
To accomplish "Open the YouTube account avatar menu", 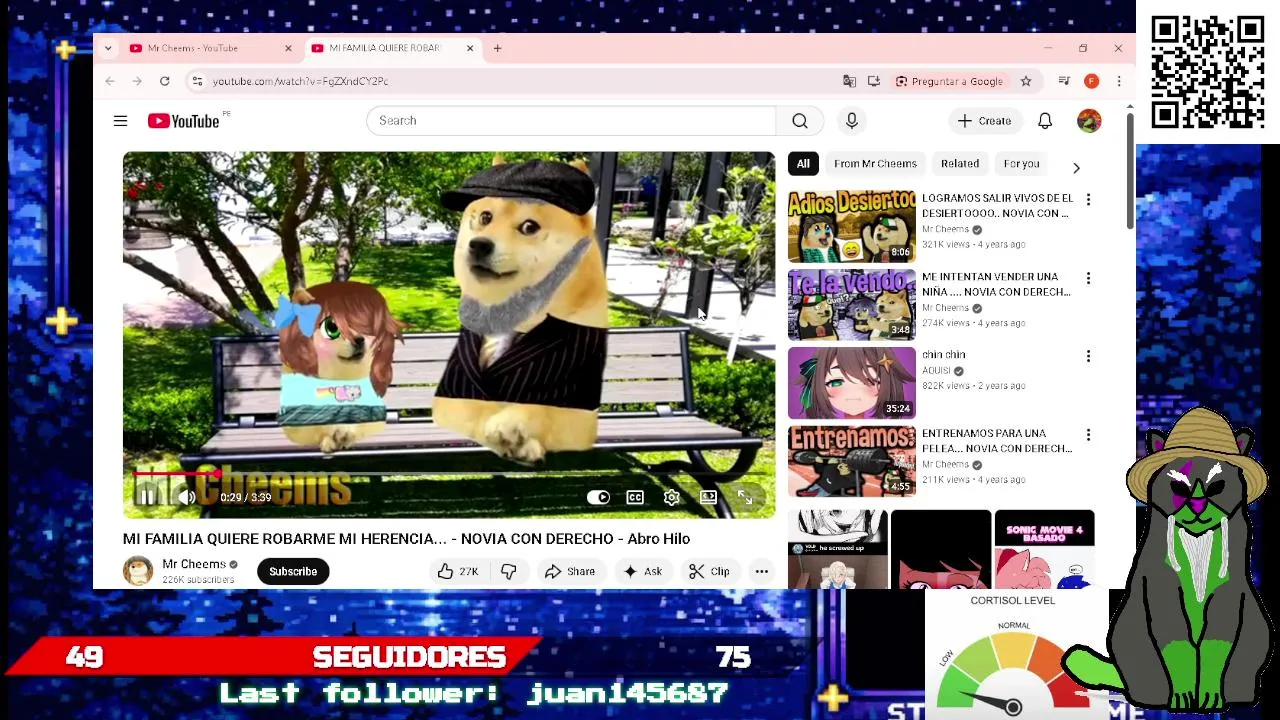I will tap(1089, 121).
